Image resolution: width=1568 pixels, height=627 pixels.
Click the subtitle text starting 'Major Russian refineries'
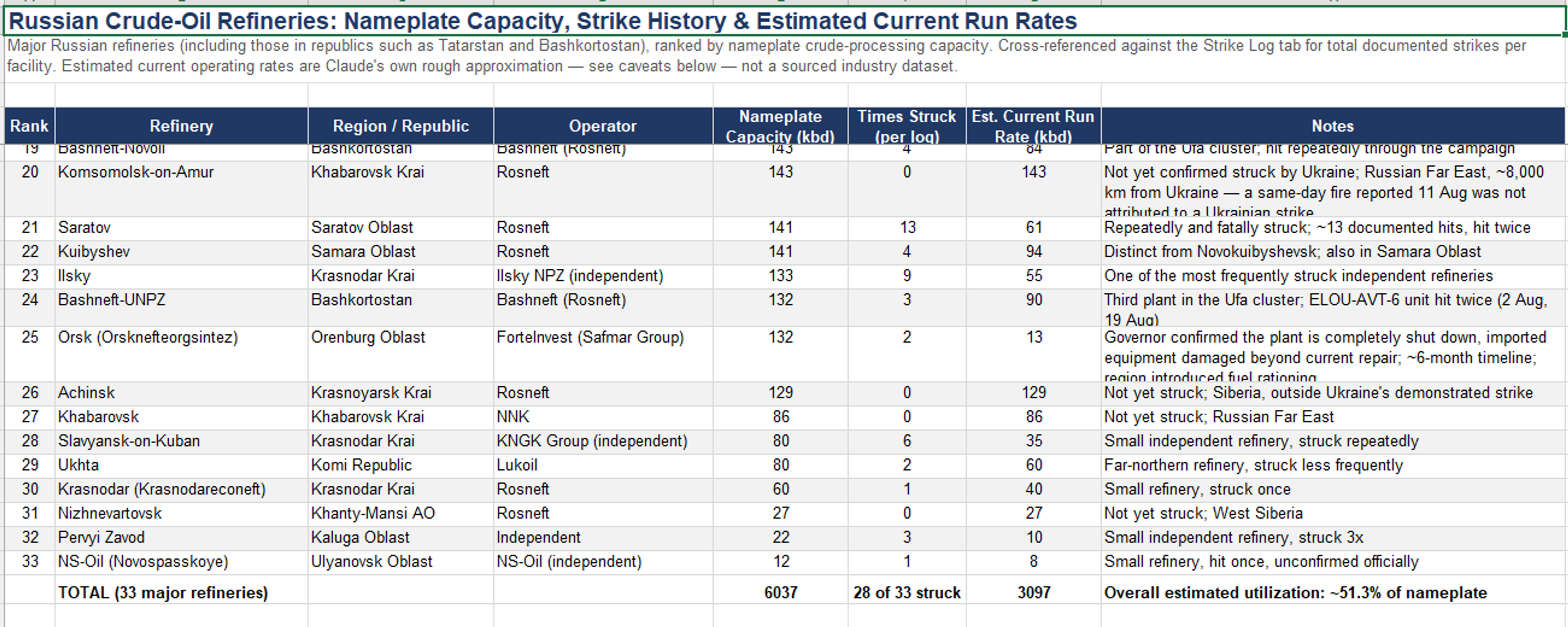tap(766, 56)
